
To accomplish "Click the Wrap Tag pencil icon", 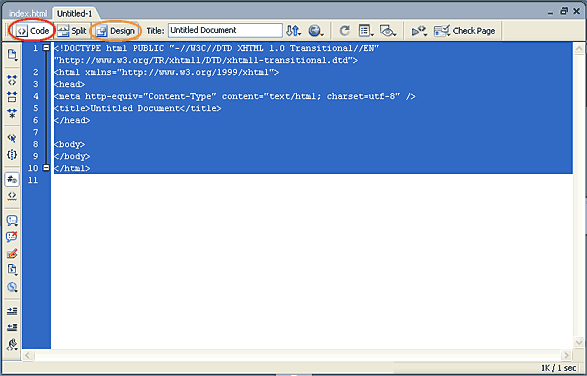I will tap(12, 254).
